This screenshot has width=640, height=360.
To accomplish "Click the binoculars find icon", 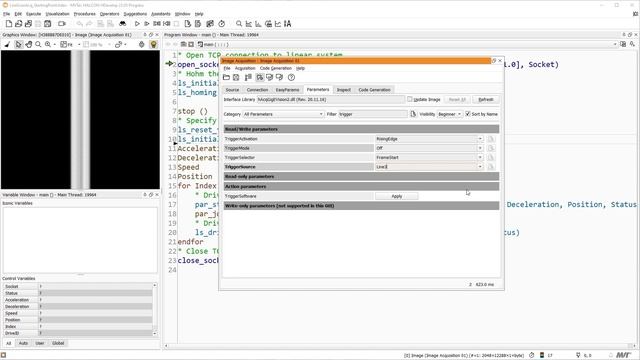I will click(x=122, y=24).
